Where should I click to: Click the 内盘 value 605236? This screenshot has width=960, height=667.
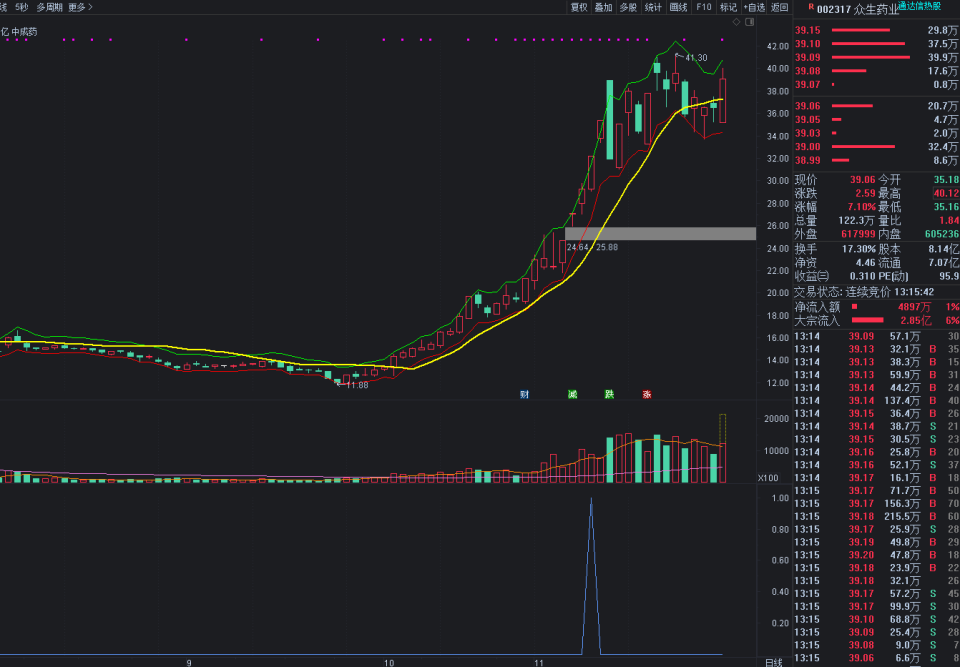pyautogui.click(x=942, y=234)
